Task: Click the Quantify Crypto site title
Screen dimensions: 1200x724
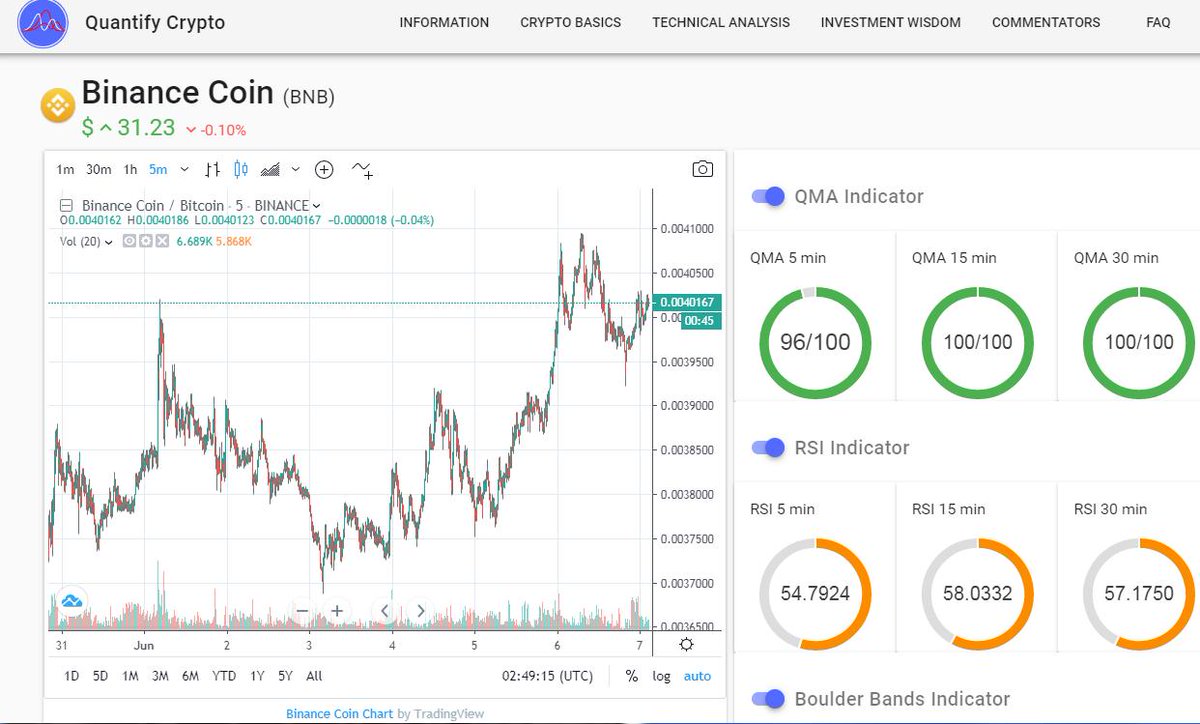Action: pos(155,22)
